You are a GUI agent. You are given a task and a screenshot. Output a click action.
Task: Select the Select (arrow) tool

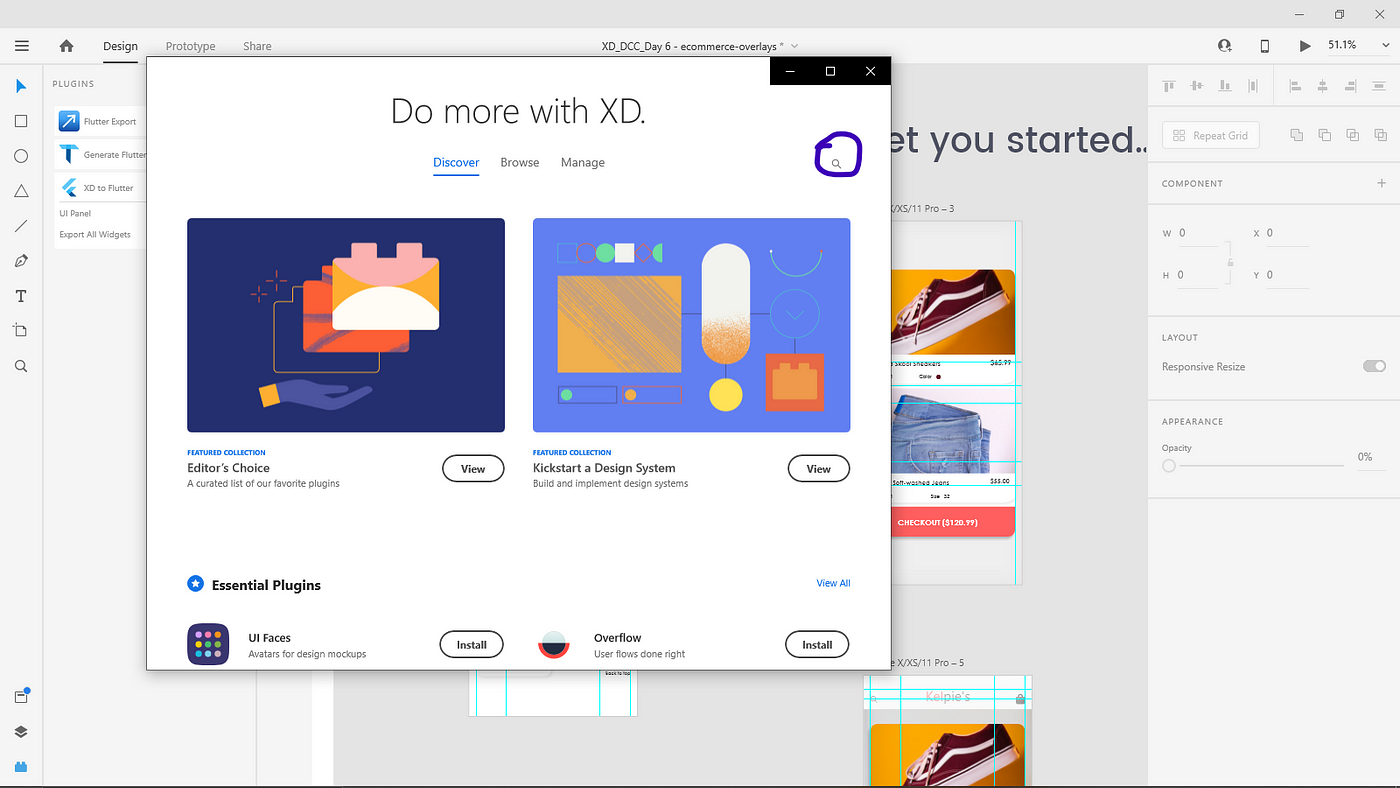coord(21,86)
